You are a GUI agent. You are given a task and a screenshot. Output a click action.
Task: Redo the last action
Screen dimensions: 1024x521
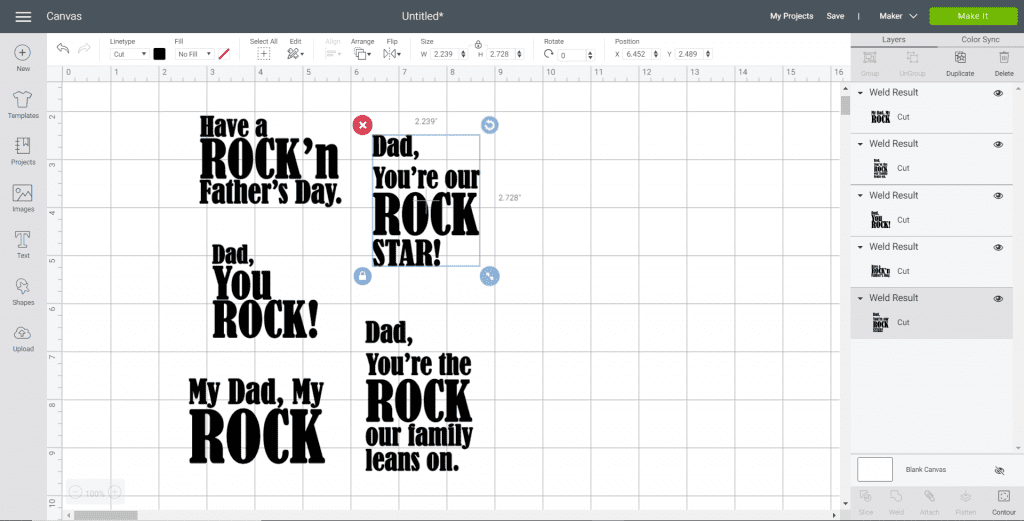(x=84, y=49)
